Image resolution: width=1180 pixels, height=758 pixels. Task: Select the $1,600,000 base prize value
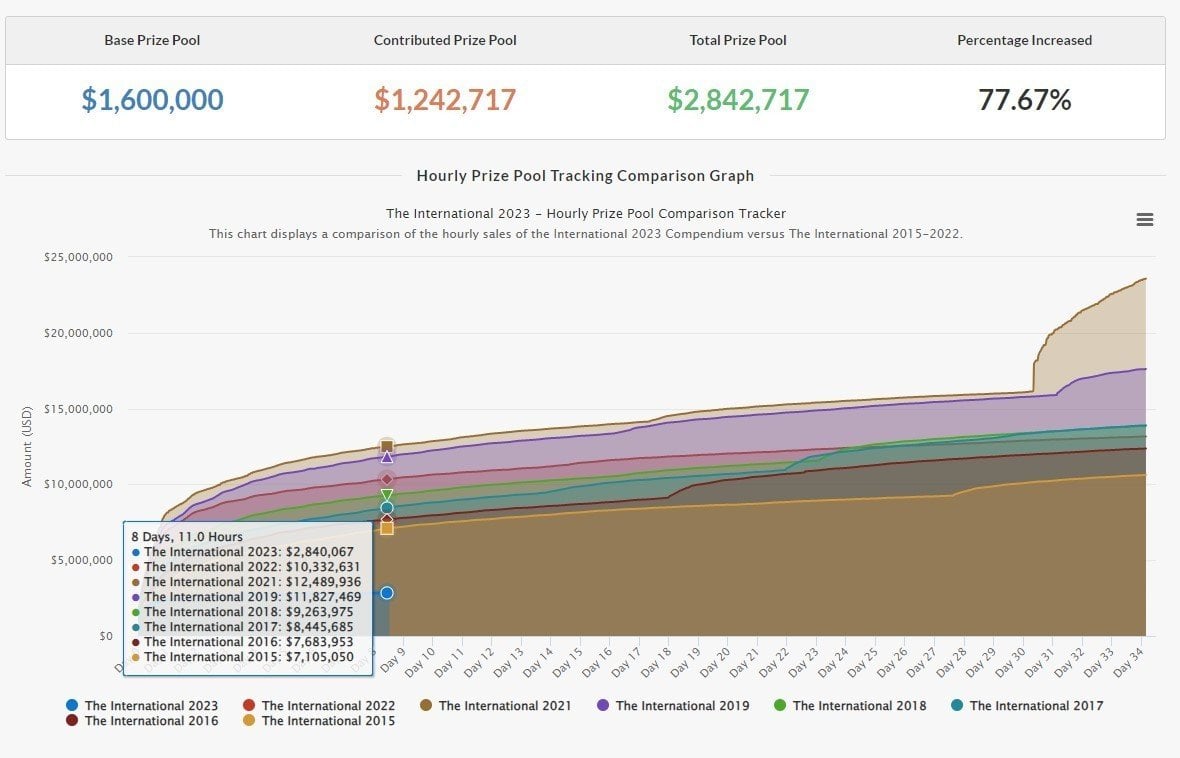152,99
